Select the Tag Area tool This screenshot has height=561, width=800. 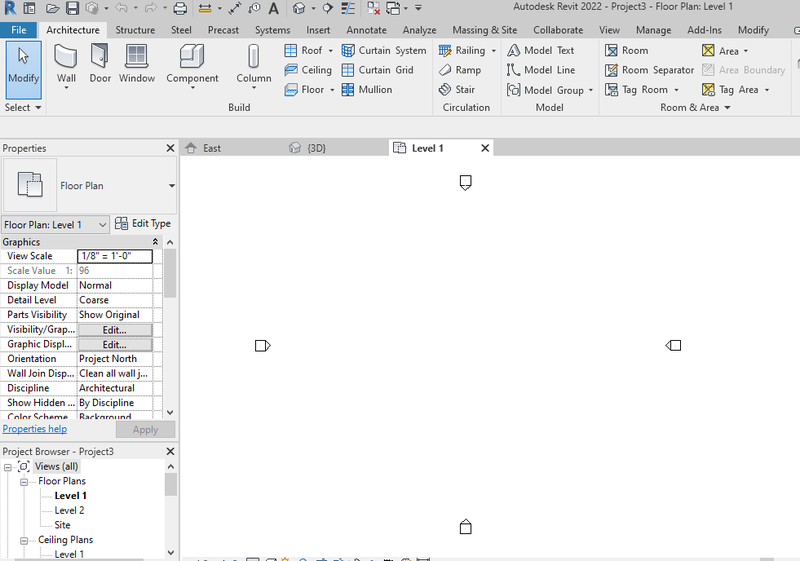coord(730,90)
